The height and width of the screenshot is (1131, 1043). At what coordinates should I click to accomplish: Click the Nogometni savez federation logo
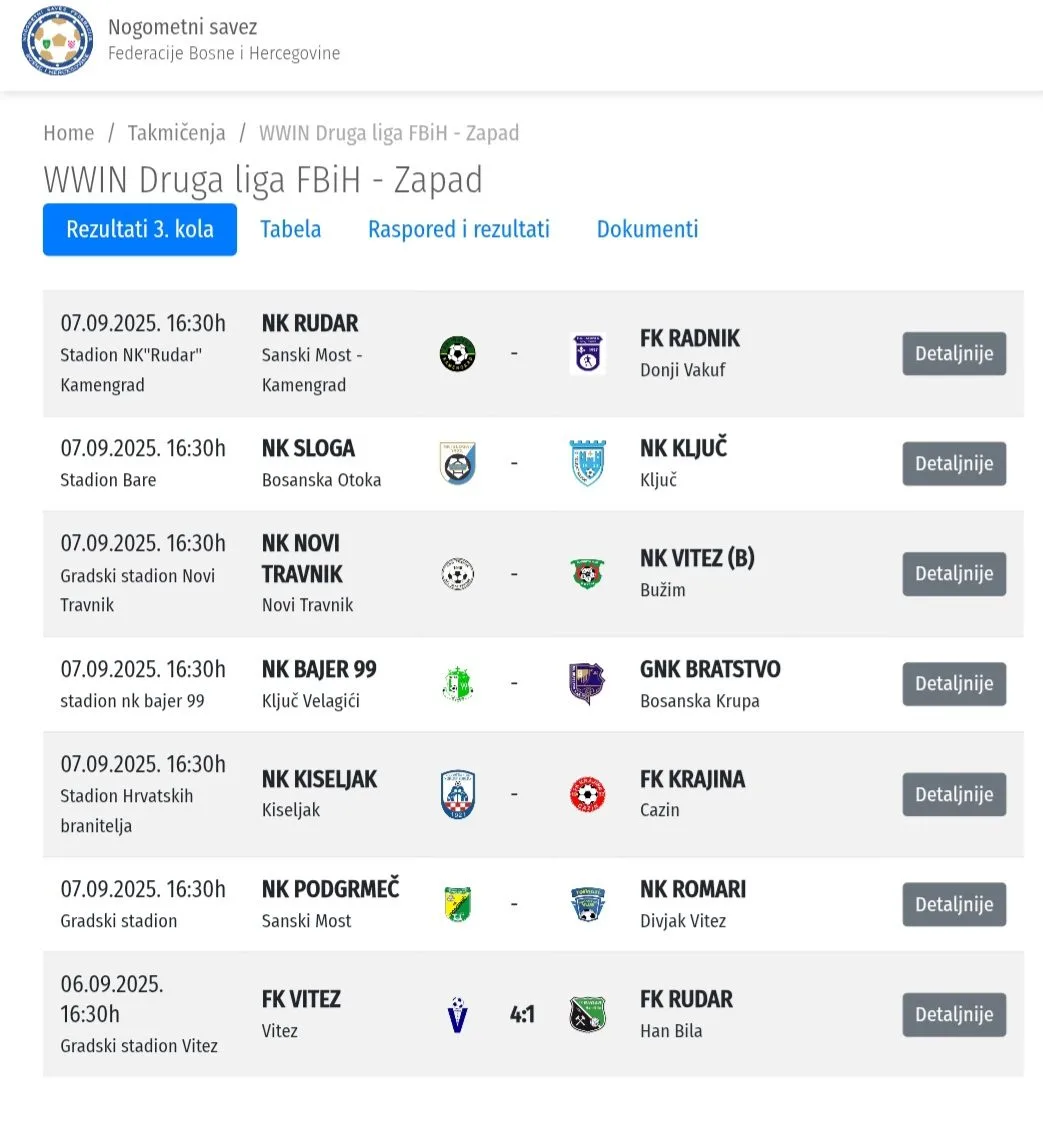57,40
